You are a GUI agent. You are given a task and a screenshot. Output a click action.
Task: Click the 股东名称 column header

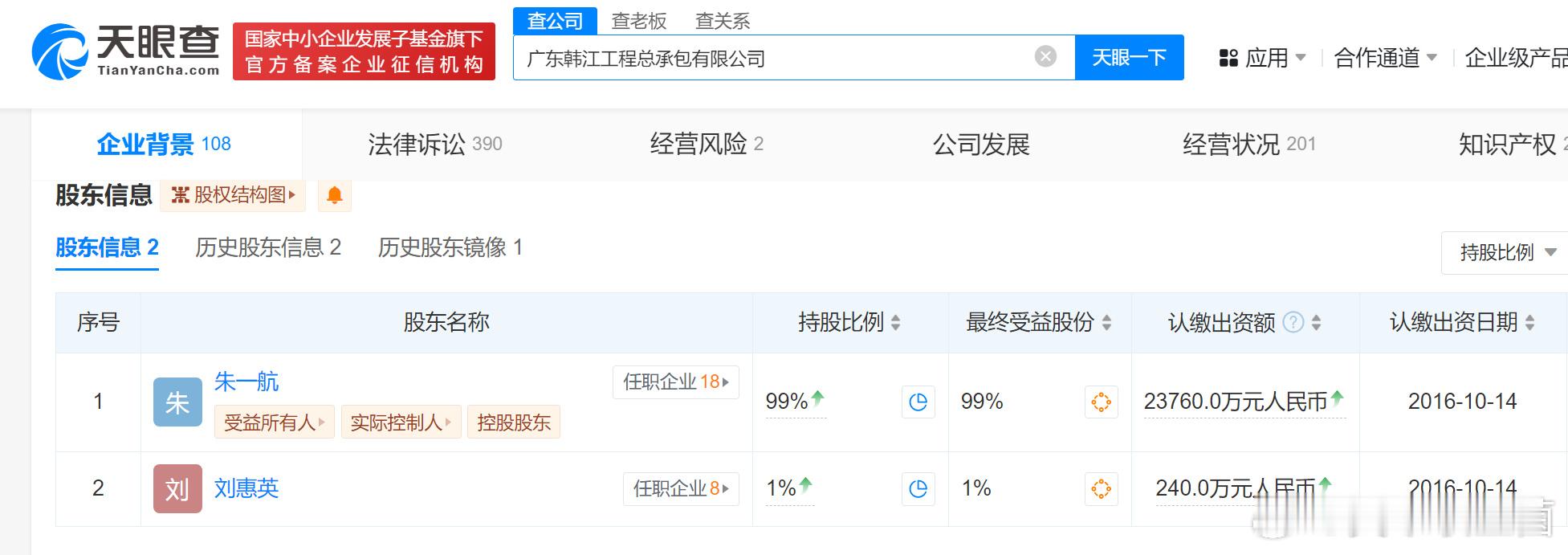(x=446, y=323)
